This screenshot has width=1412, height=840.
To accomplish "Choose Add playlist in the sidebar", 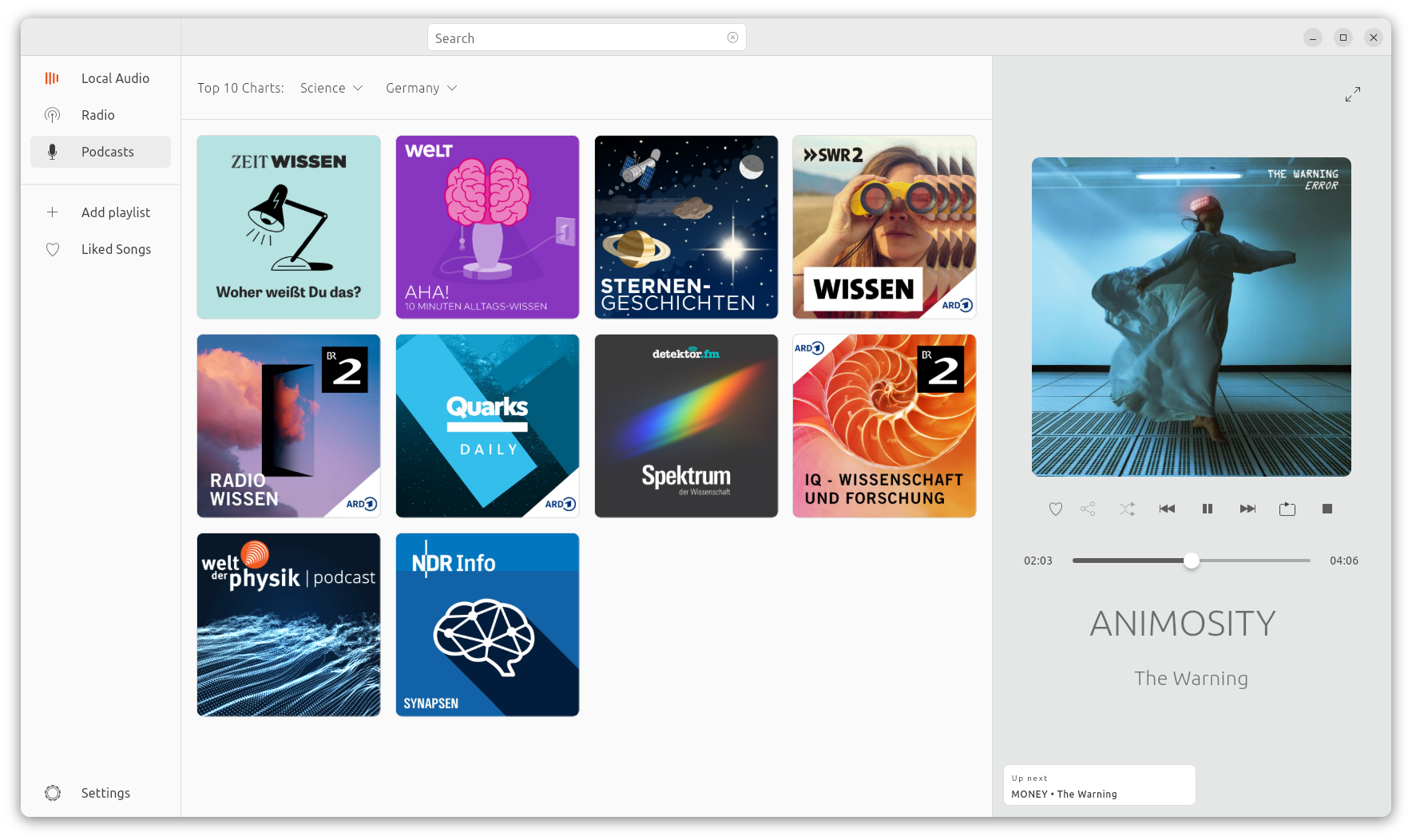I will 101,212.
